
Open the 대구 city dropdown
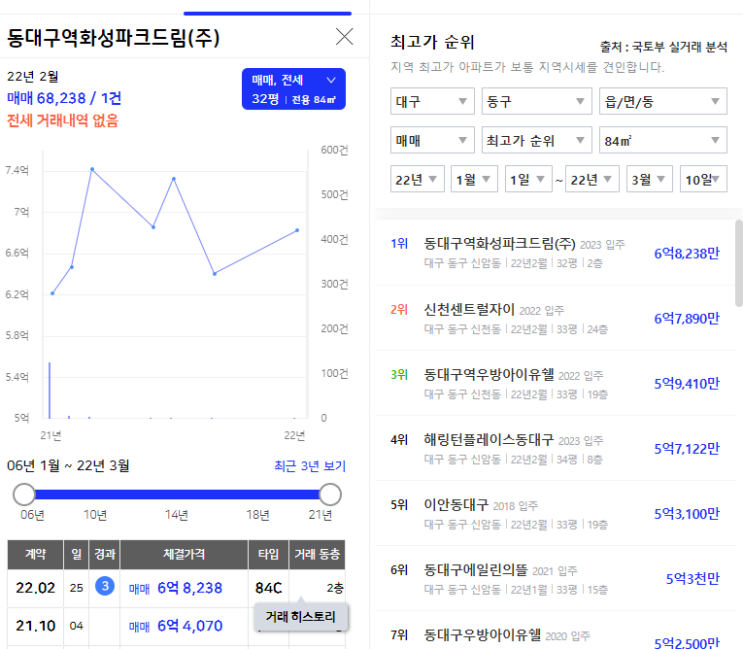click(x=432, y=101)
